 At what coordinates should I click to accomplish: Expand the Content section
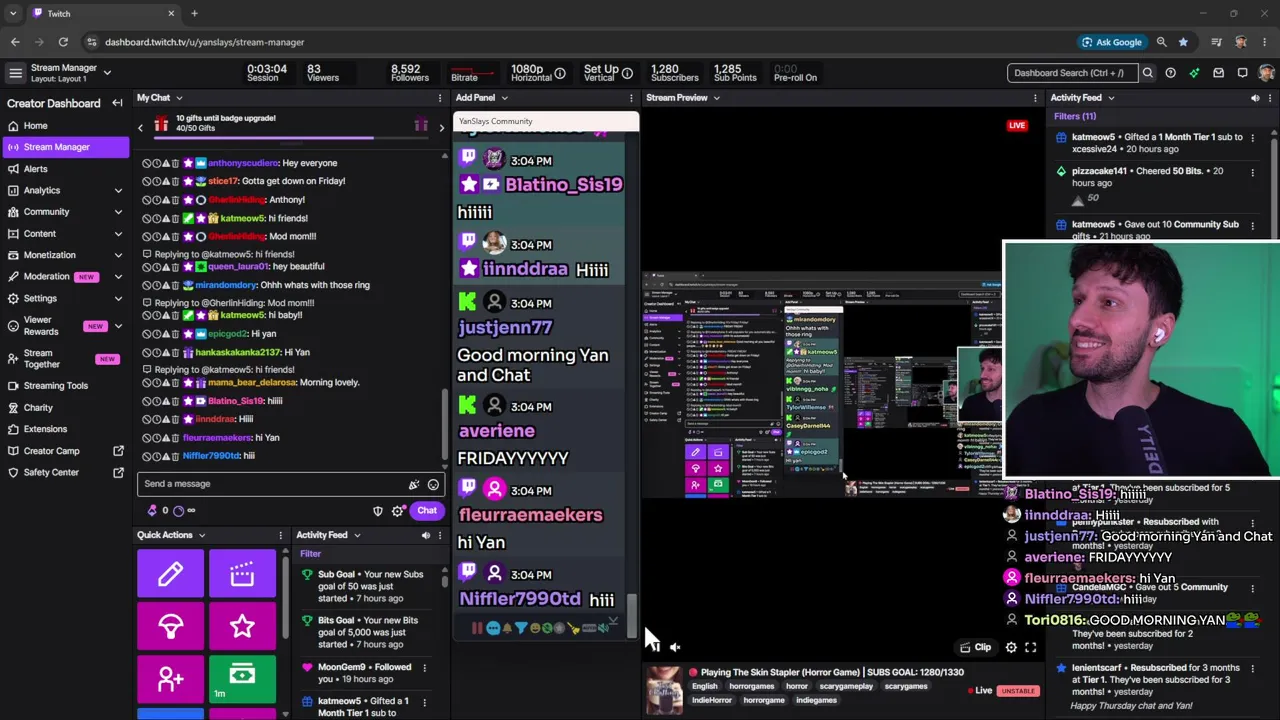coord(65,234)
